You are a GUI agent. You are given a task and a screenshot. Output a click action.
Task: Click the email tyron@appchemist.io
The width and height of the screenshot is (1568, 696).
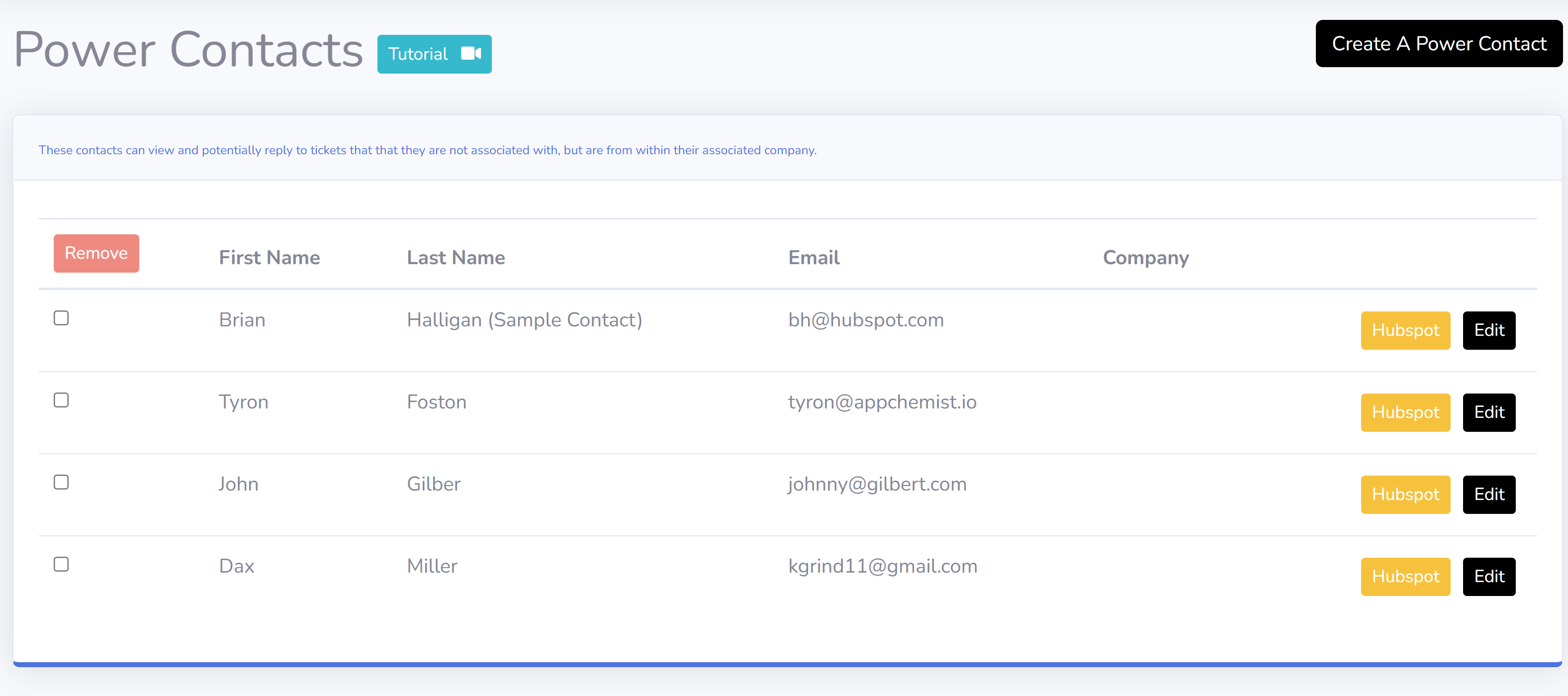[x=883, y=402]
